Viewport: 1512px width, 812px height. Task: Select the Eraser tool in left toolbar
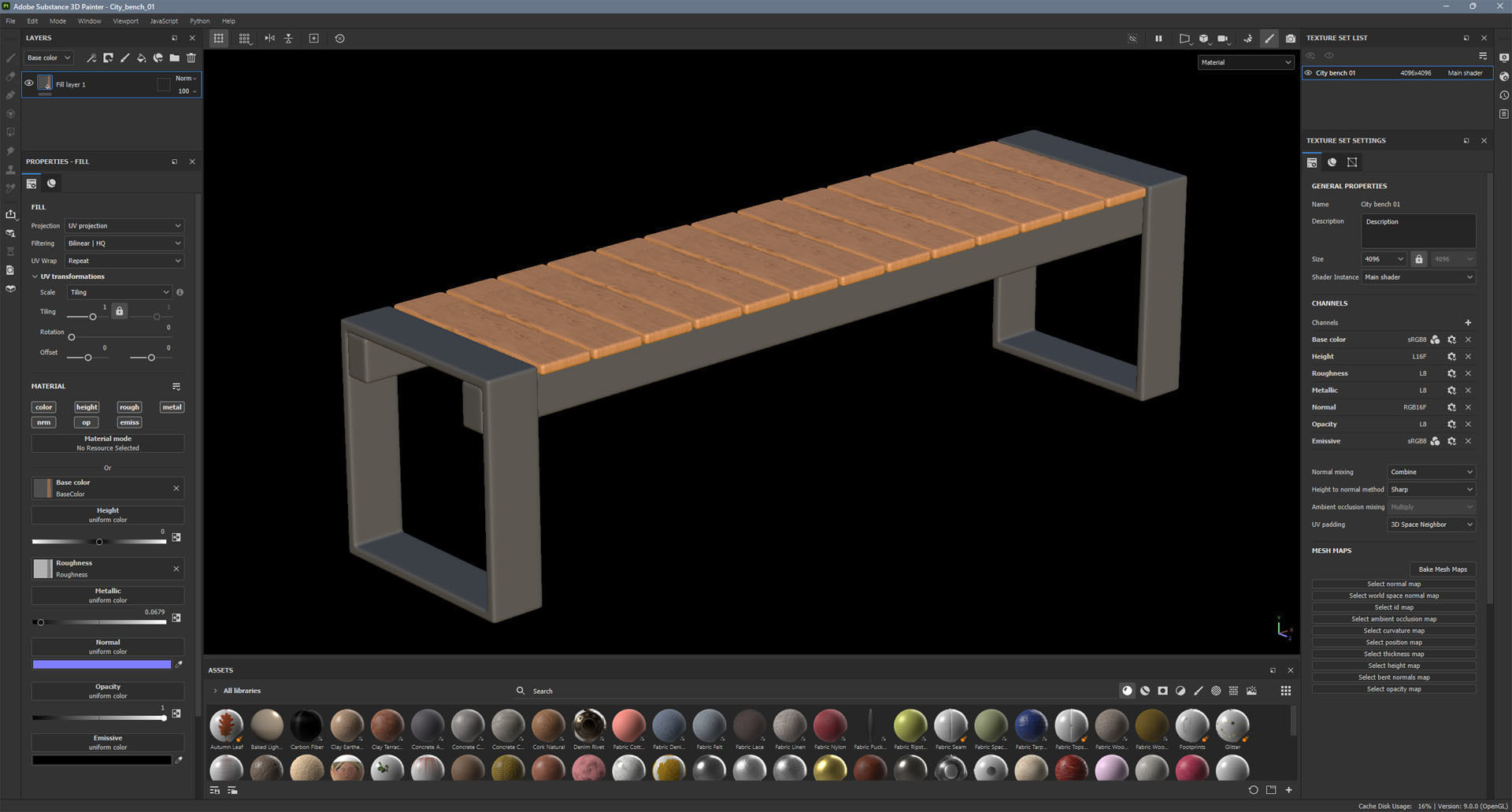10,76
